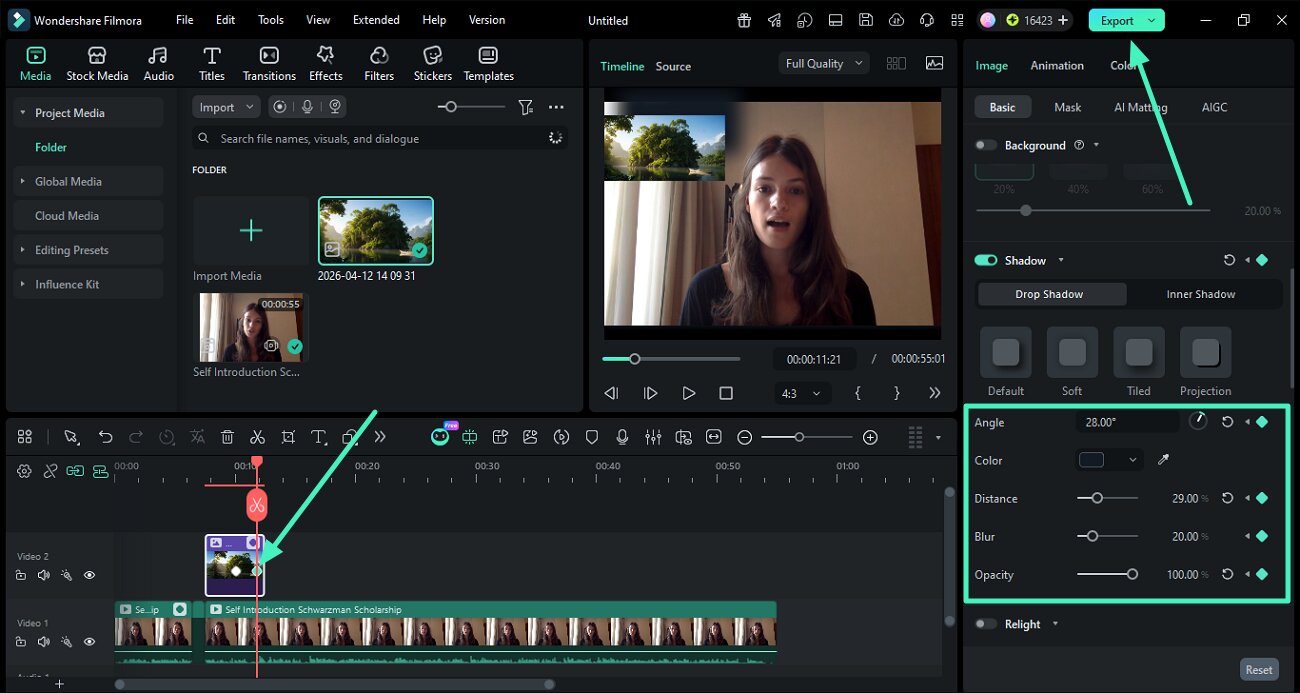Click the undo arrow in timeline toolbar
Screen dimensions: 1300x693
click(105, 437)
